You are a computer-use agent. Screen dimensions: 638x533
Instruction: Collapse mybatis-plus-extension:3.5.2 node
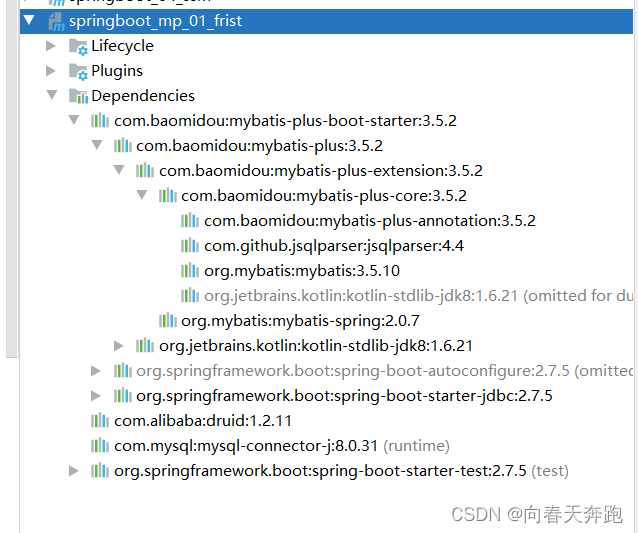coord(119,170)
